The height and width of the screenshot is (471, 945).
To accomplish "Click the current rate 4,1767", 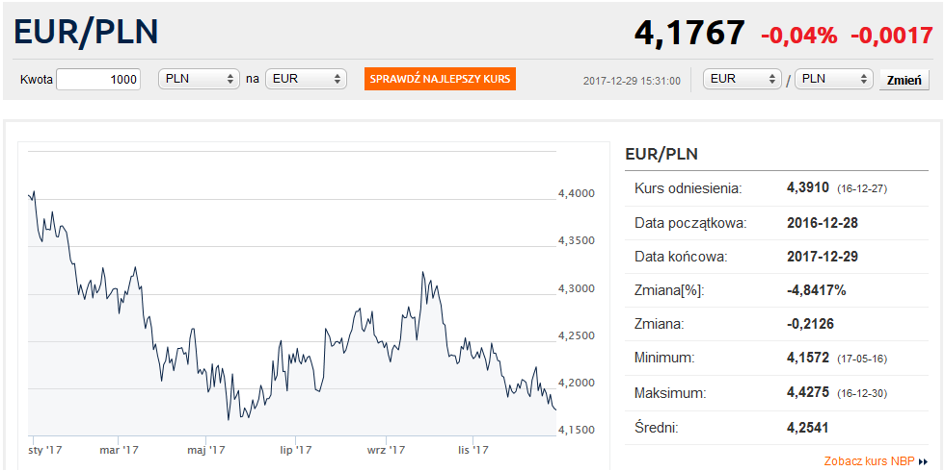I will [x=689, y=33].
